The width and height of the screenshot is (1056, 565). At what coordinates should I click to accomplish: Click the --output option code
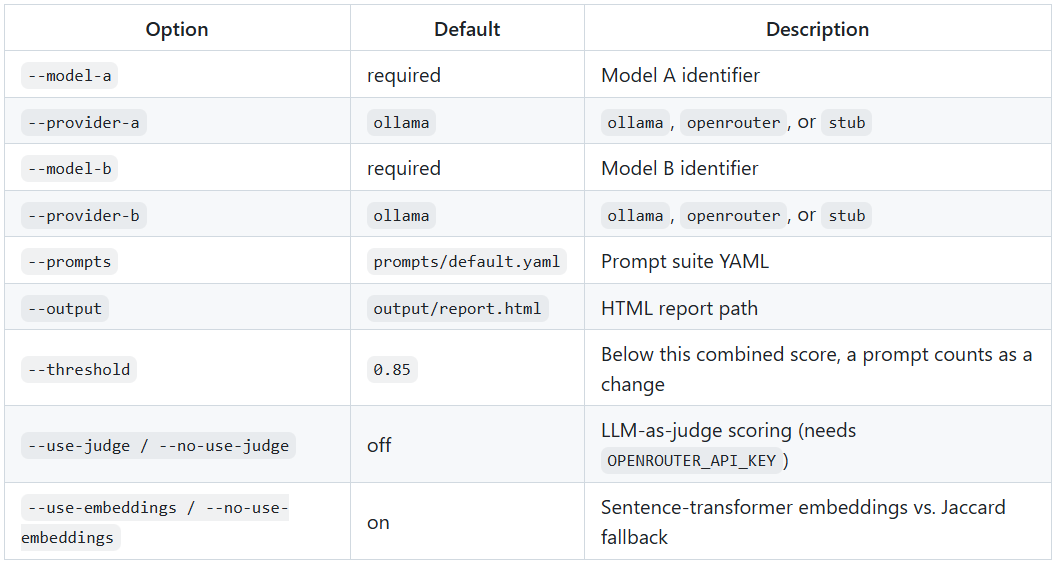pos(65,308)
